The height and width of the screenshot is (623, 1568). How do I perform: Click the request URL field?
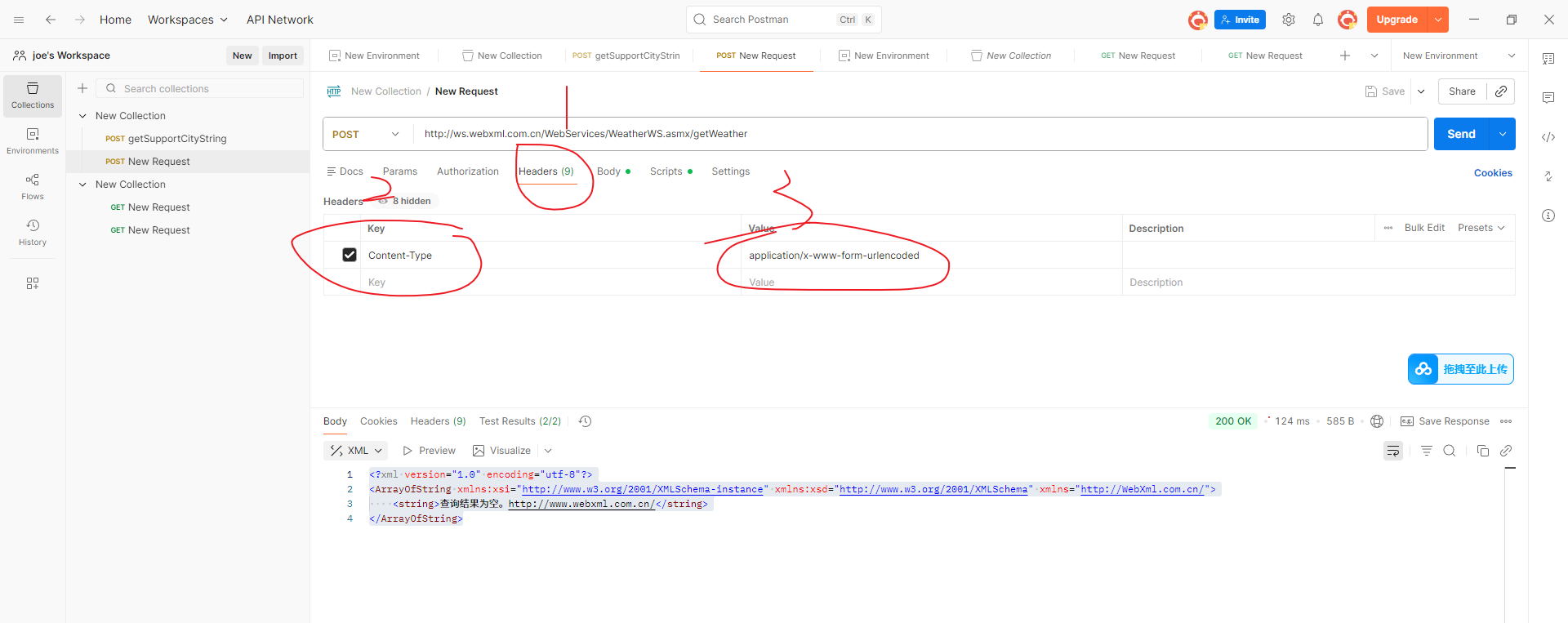point(920,134)
